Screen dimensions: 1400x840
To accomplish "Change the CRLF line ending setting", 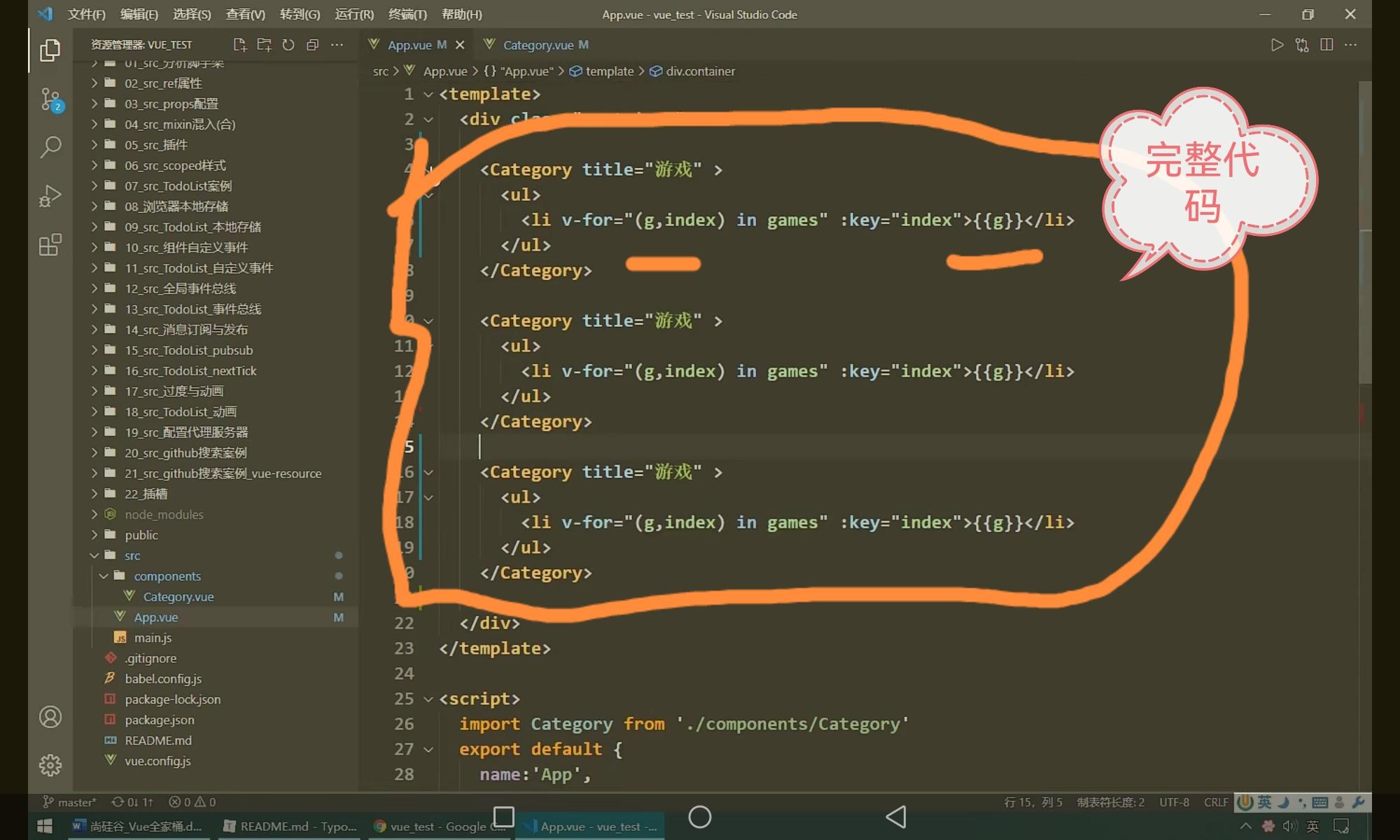I will tap(1215, 802).
